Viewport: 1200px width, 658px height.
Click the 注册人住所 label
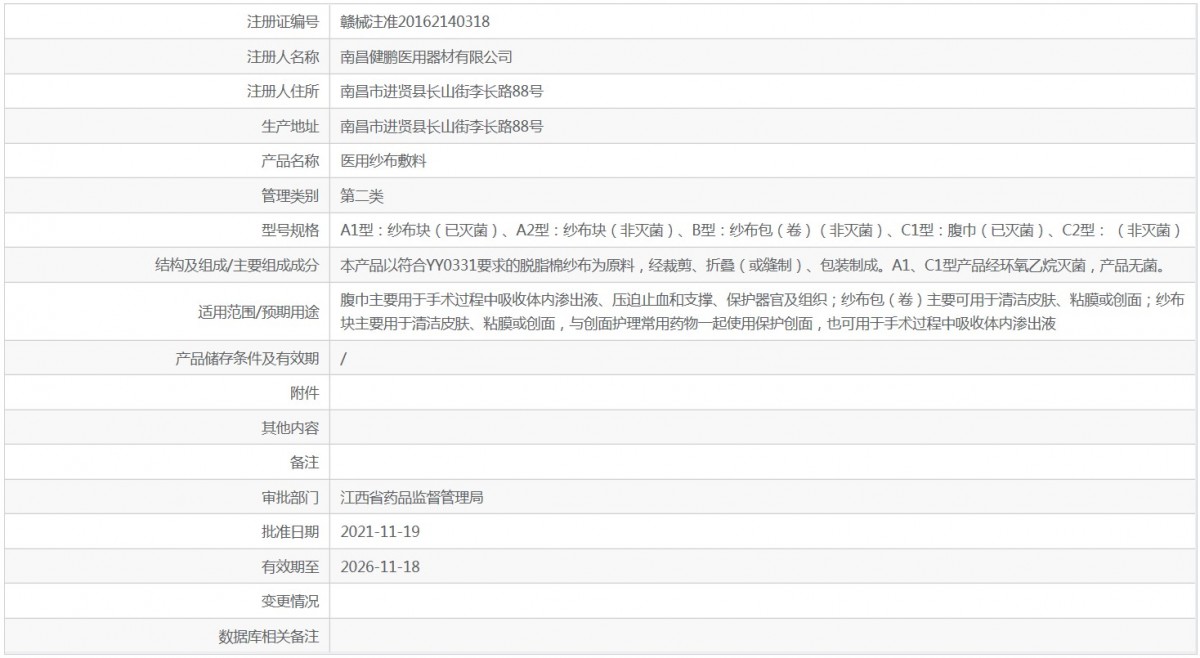(283, 91)
